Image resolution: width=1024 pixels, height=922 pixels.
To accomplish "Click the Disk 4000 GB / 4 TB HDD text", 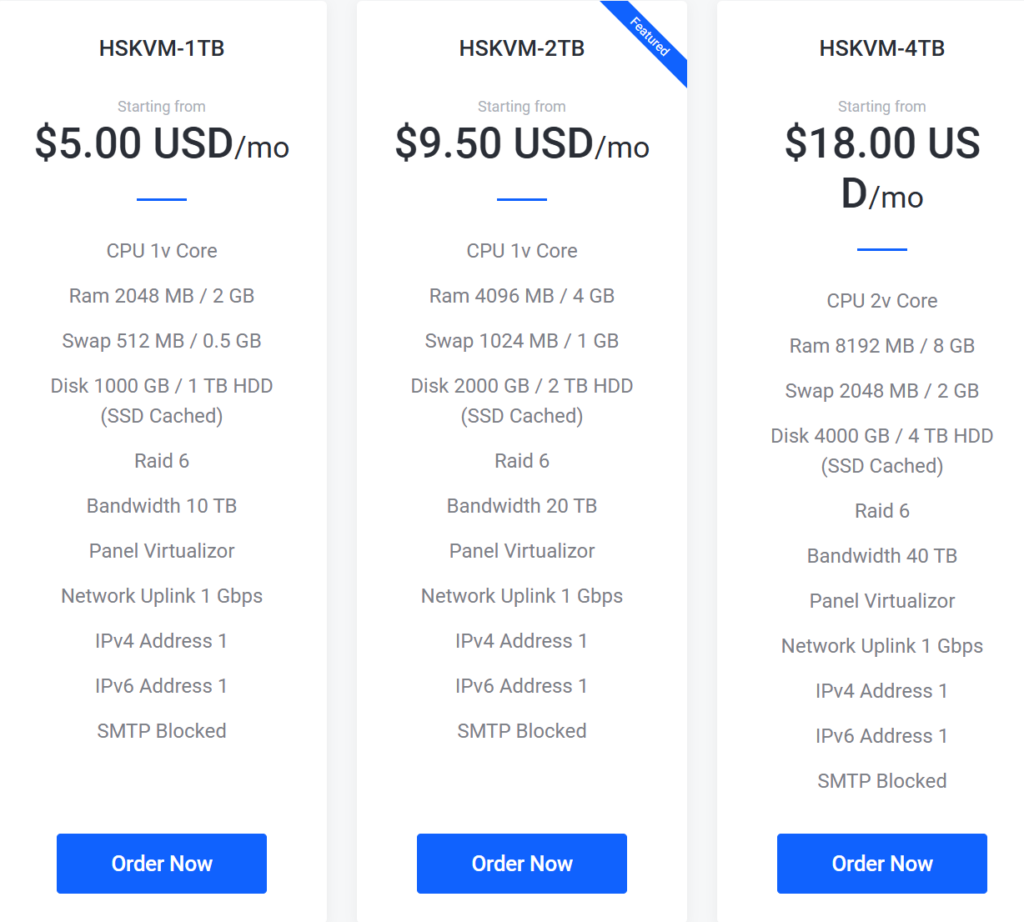I will [x=882, y=436].
